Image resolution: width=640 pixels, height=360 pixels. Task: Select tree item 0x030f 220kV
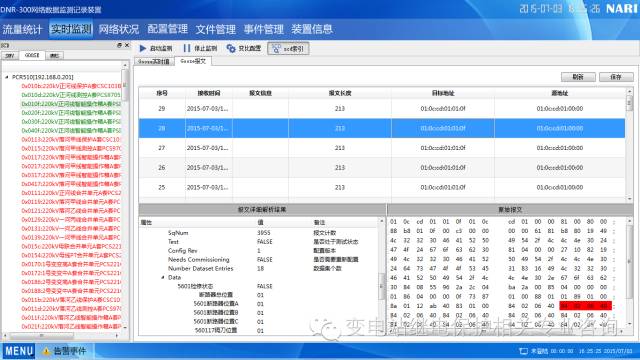tap(71, 122)
